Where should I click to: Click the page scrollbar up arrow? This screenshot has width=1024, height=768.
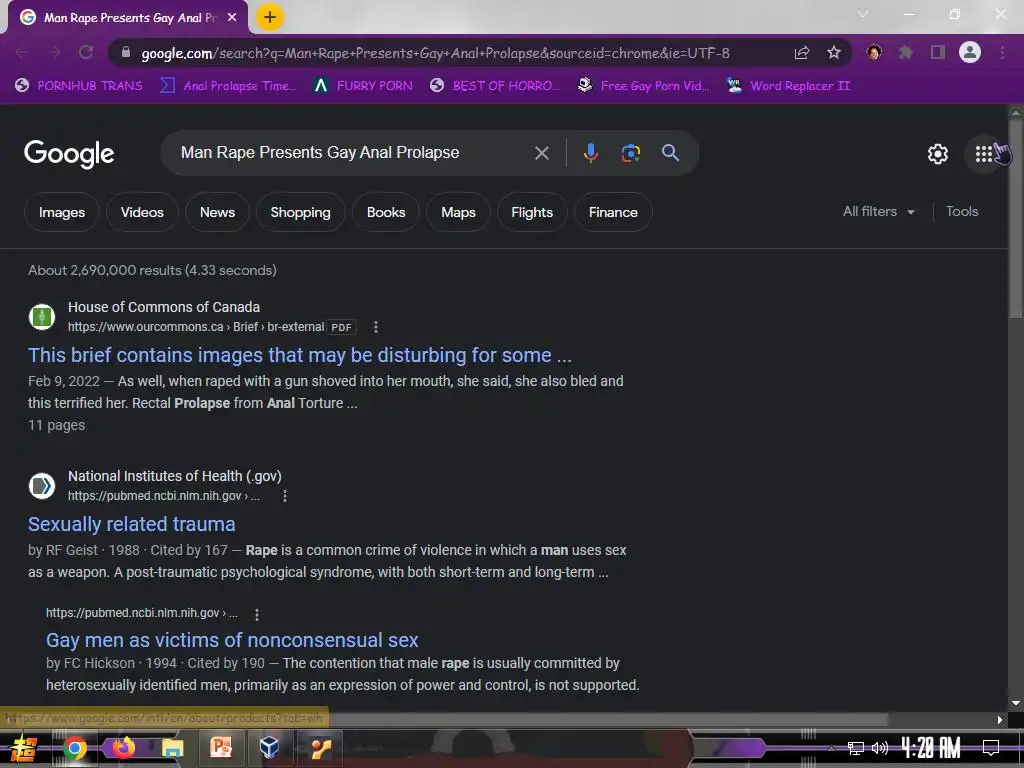pos(1016,112)
